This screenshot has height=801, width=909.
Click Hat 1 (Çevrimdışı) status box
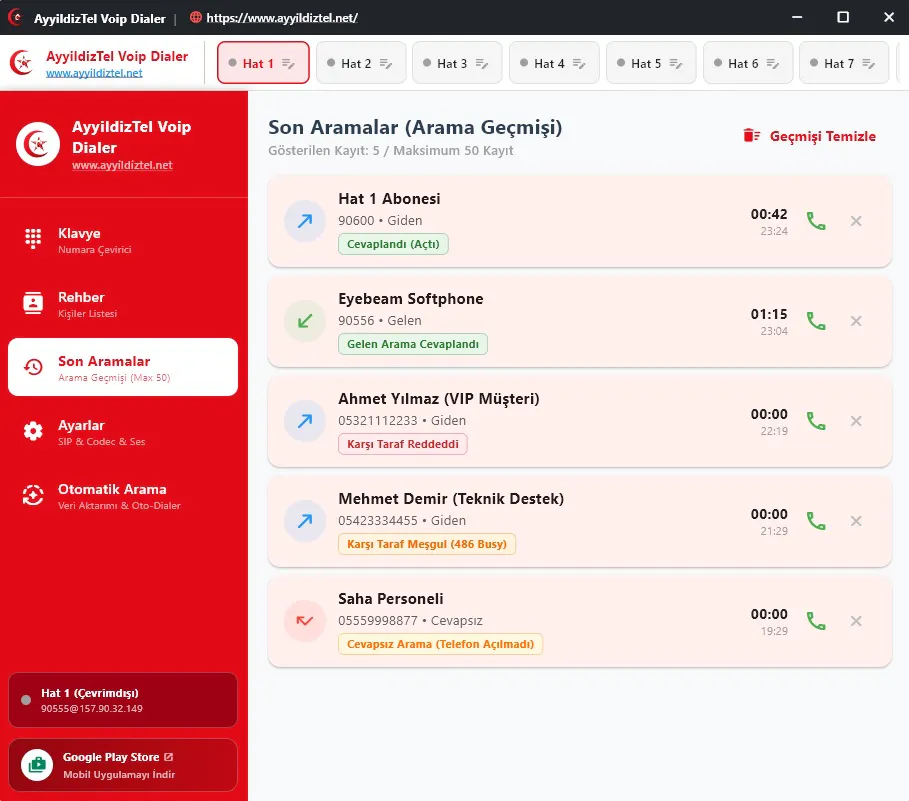[123, 700]
